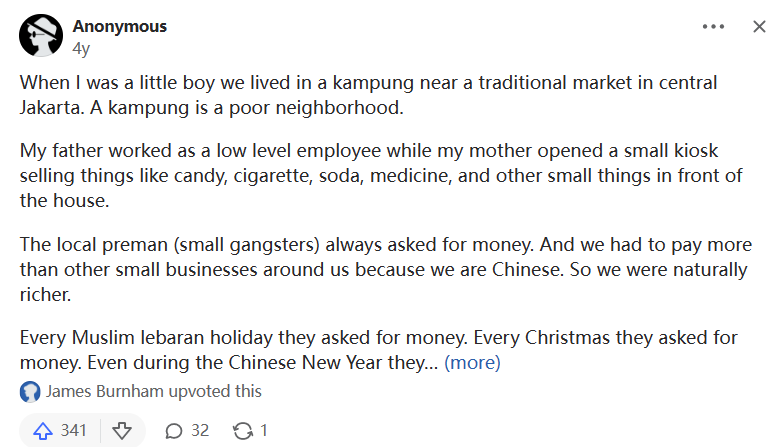Click the Anonymous profile avatar

click(x=39, y=36)
